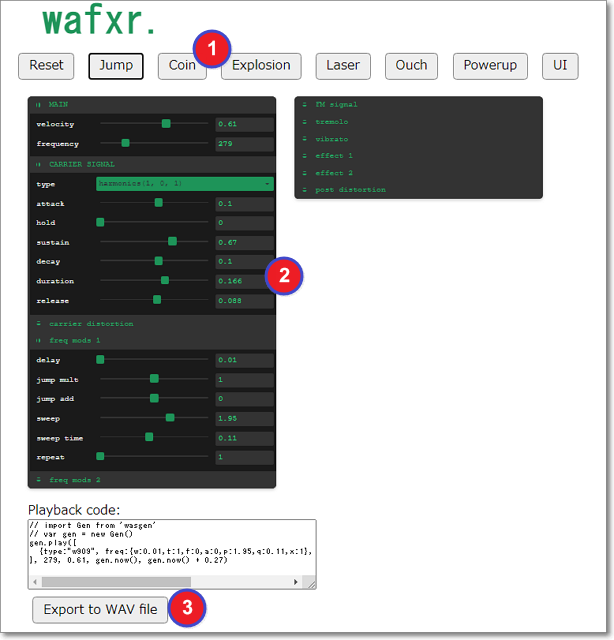Select the Ouch sound preset
The image size is (614, 640).
[411, 66]
